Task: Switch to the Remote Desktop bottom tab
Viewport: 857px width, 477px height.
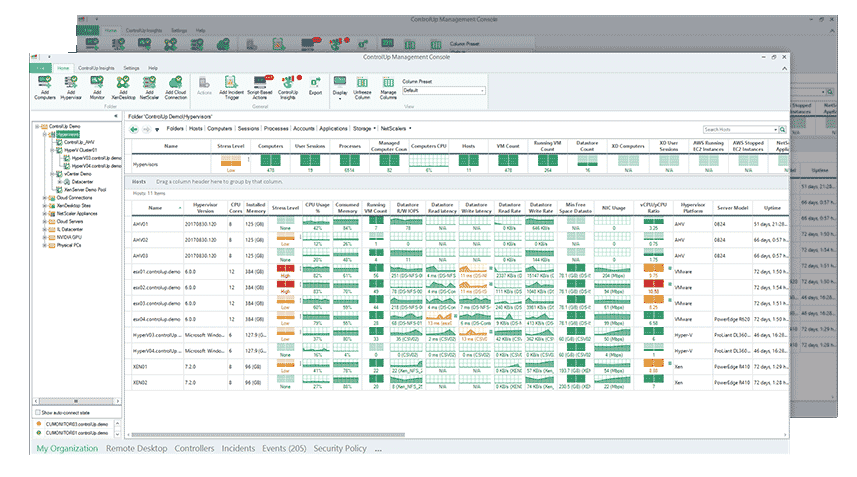Action: (x=137, y=448)
